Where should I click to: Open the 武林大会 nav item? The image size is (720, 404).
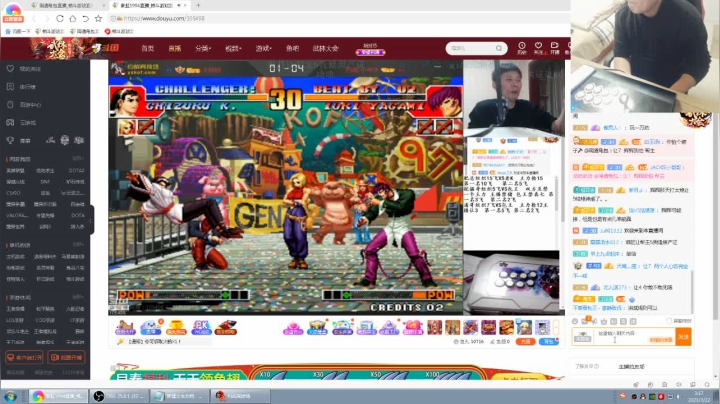click(x=326, y=48)
